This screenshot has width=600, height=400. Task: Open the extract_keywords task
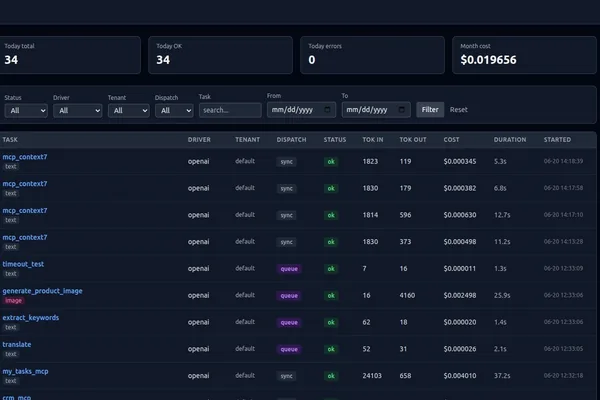click(31, 318)
